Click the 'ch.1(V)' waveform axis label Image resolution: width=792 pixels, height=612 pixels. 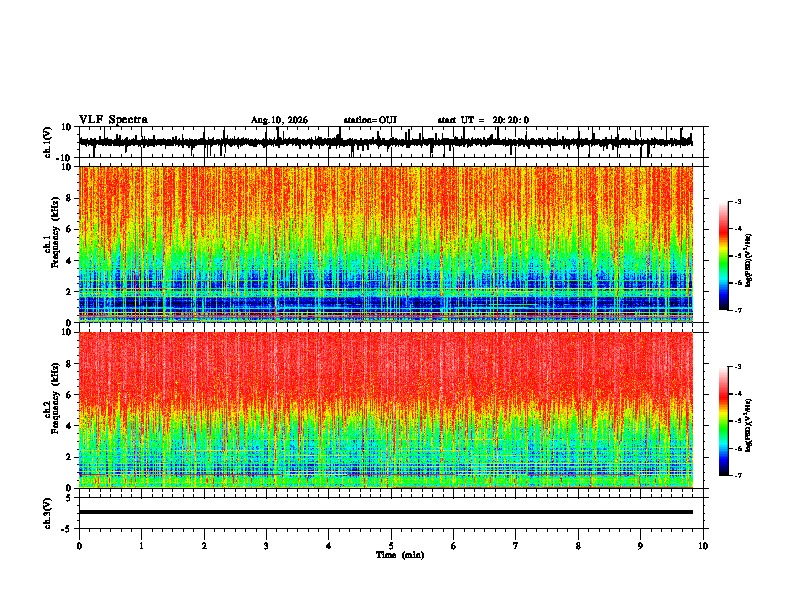click(x=47, y=142)
